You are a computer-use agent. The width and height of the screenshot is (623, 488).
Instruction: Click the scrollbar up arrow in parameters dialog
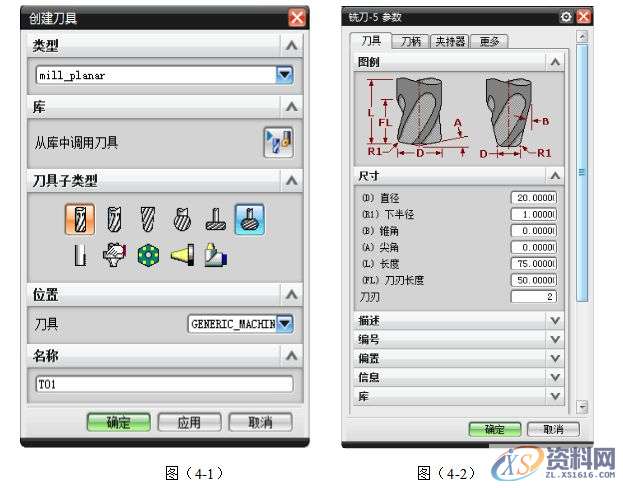pos(582,37)
